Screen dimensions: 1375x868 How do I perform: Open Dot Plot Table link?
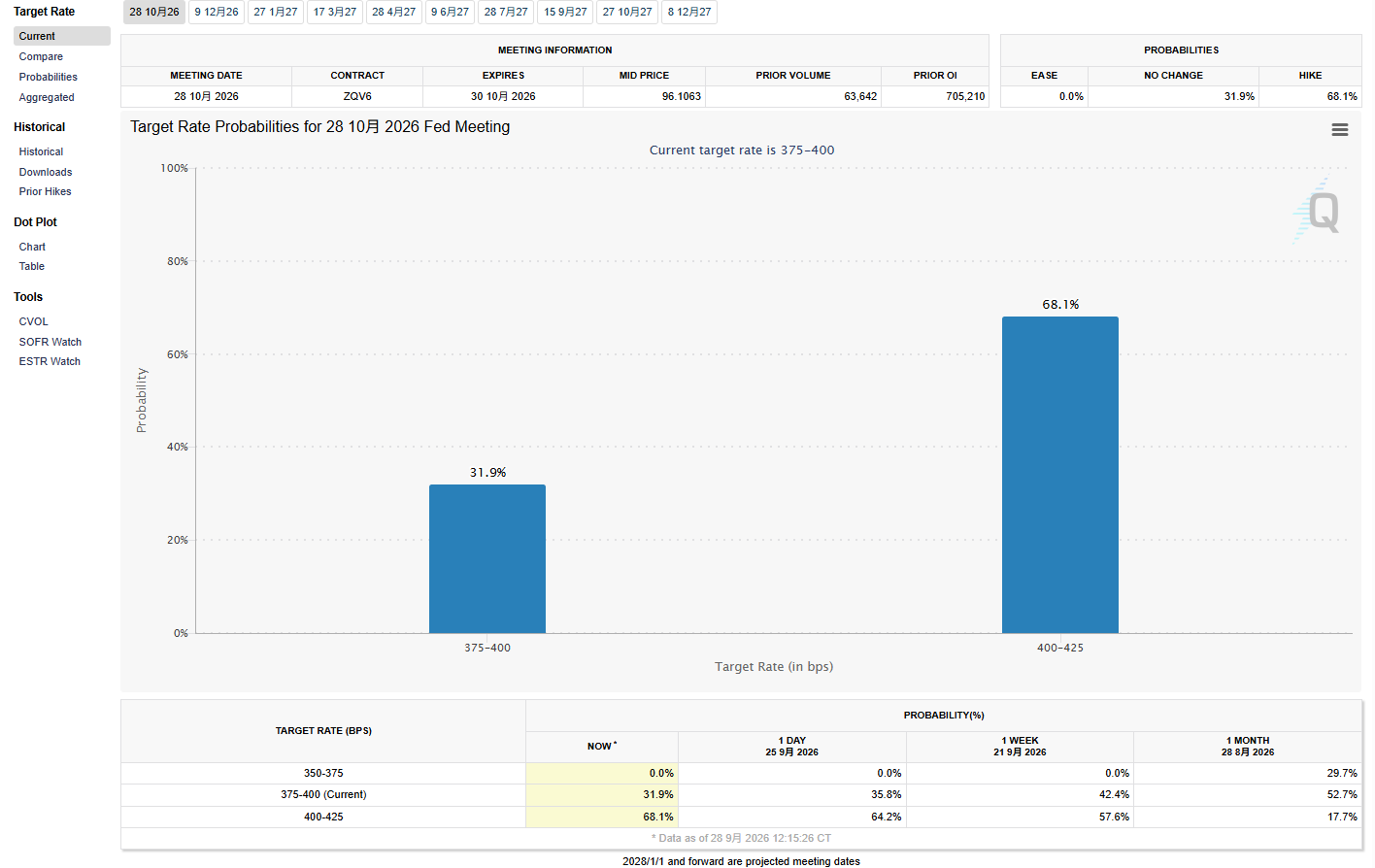(x=32, y=266)
